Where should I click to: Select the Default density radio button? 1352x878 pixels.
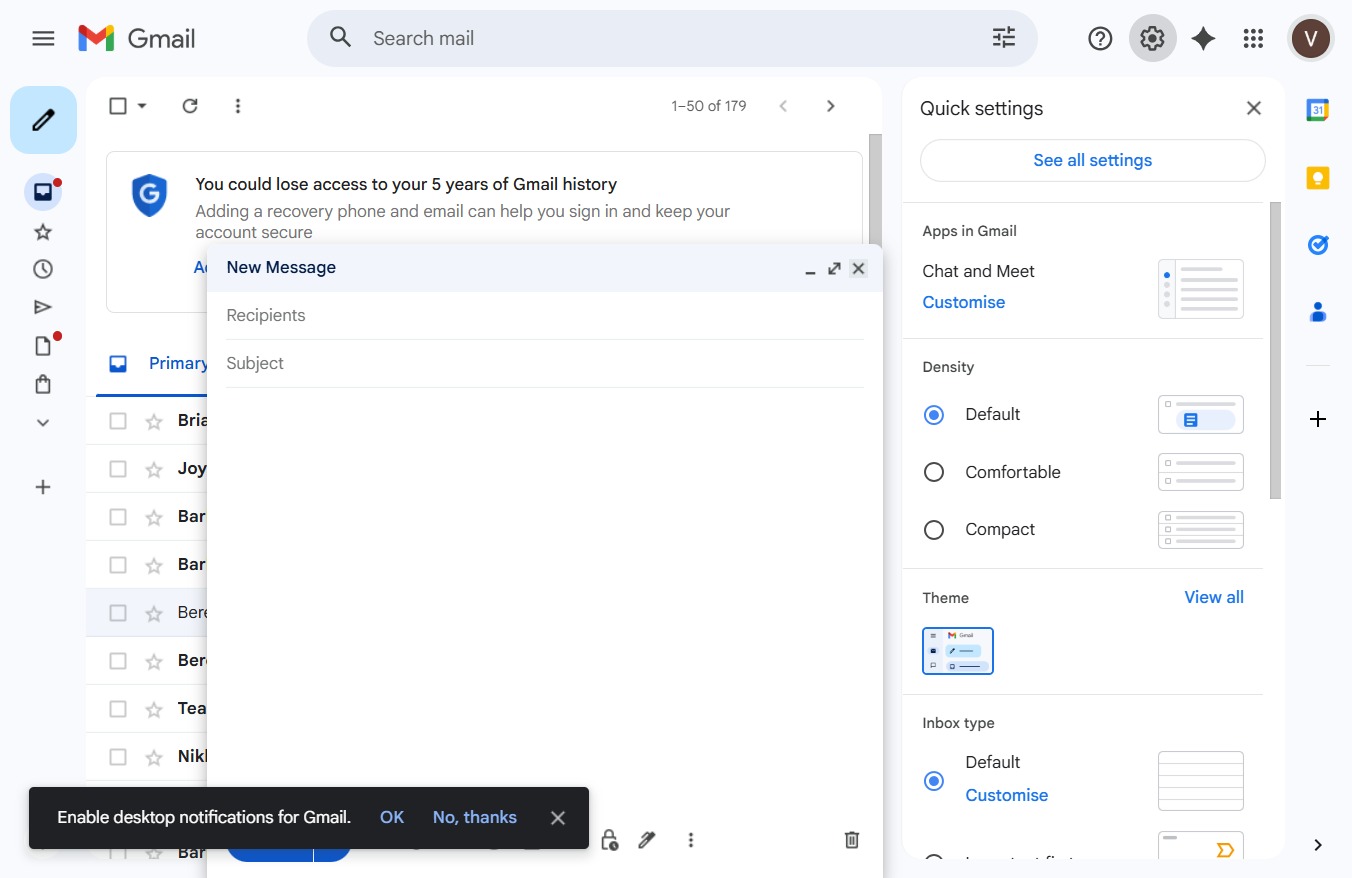(x=934, y=415)
